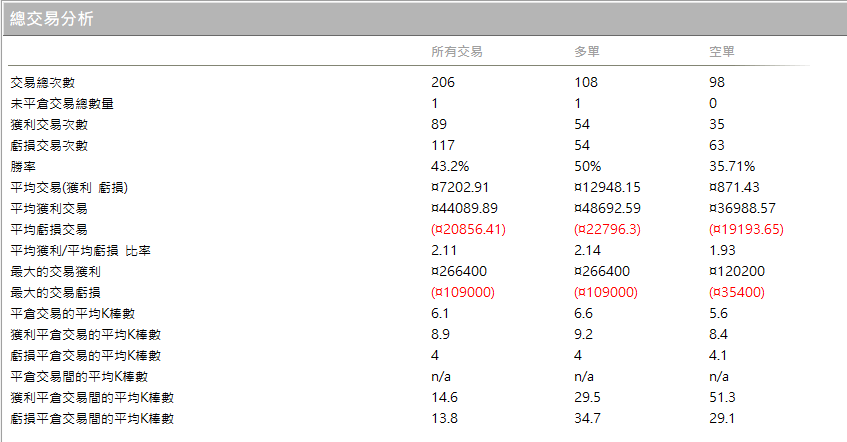The height and width of the screenshot is (442, 847).
Task: Click short max loss (¤35400)
Action: pyautogui.click(x=737, y=293)
